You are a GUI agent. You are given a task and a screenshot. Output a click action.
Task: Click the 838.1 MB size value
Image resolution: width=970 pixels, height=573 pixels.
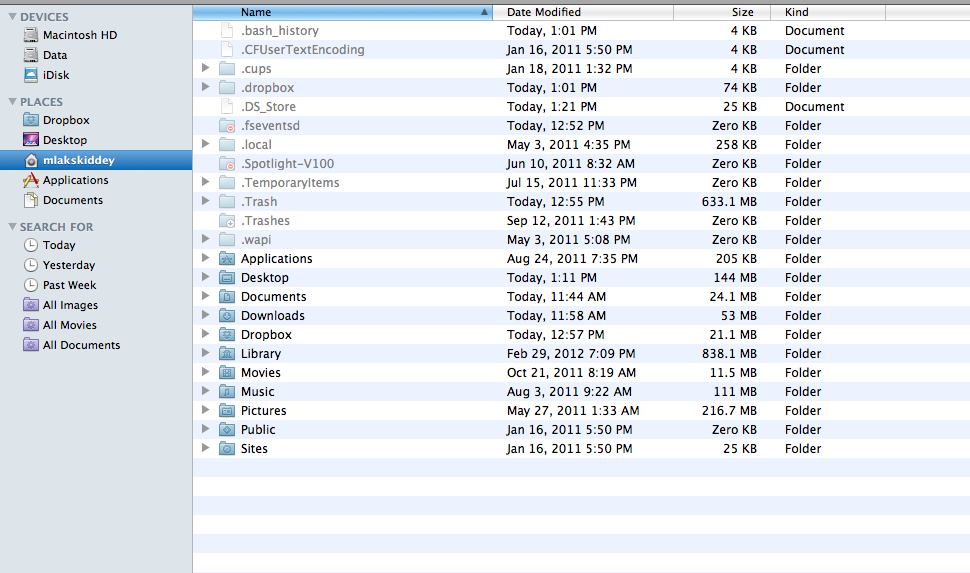pyautogui.click(x=729, y=353)
